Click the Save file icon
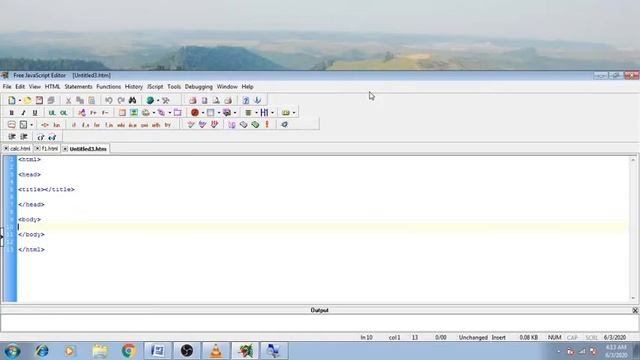Image resolution: width=640 pixels, height=360 pixels. [39, 100]
